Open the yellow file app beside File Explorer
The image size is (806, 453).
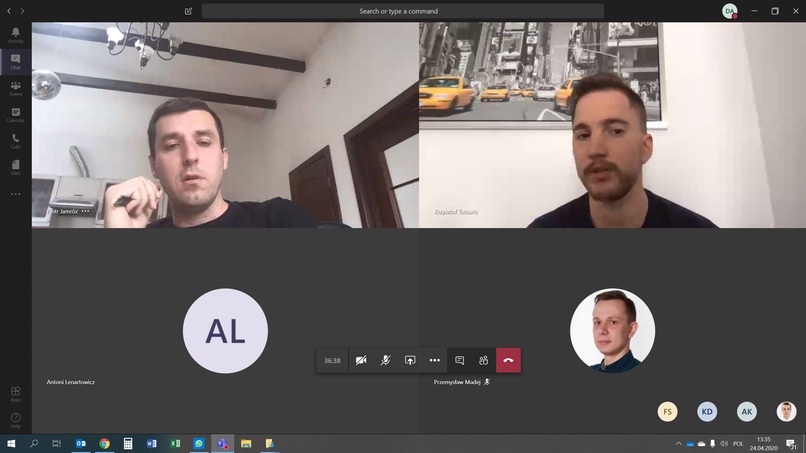click(x=270, y=443)
